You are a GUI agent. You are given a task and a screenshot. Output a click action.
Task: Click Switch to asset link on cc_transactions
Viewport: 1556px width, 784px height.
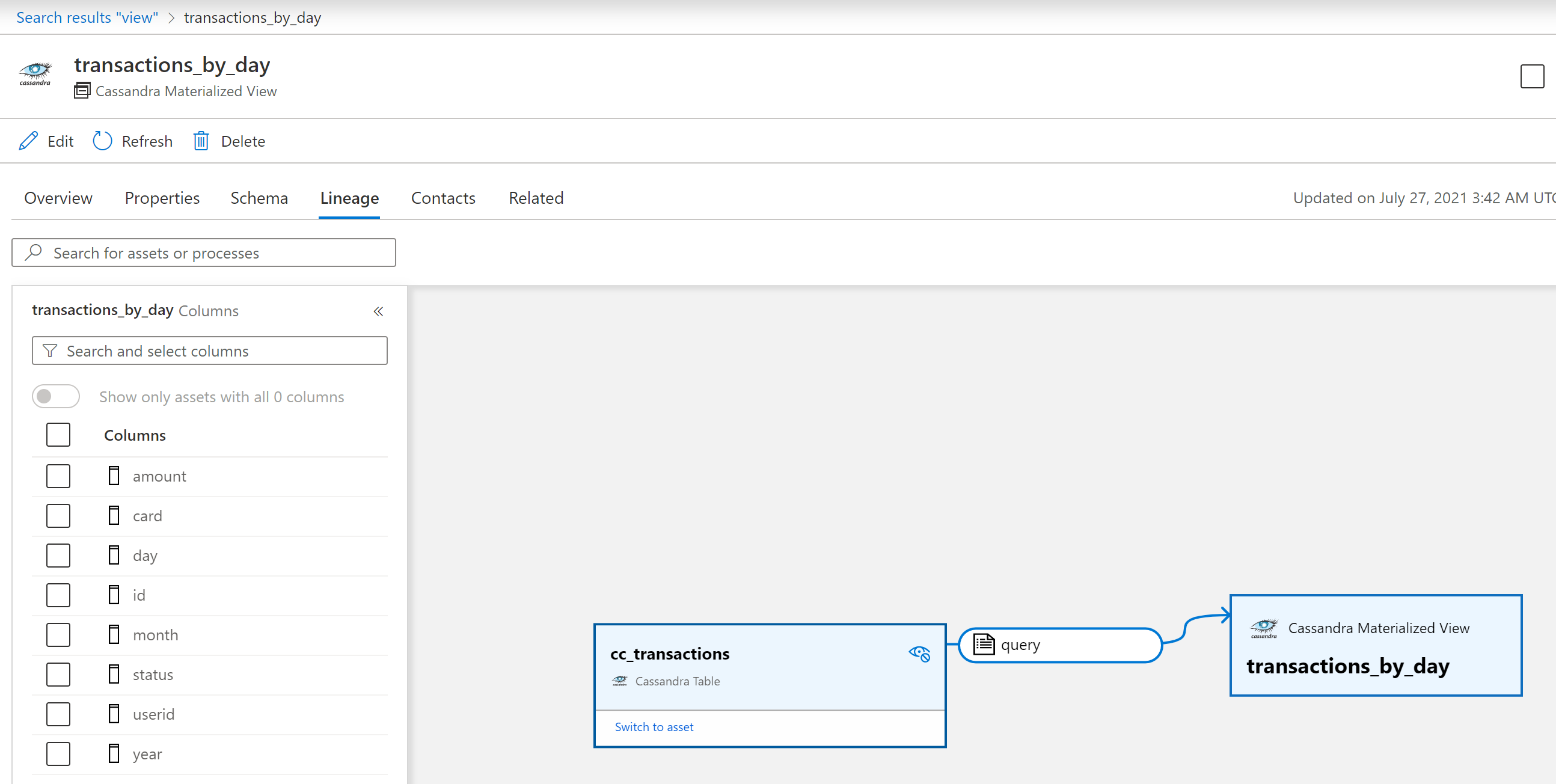[655, 727]
